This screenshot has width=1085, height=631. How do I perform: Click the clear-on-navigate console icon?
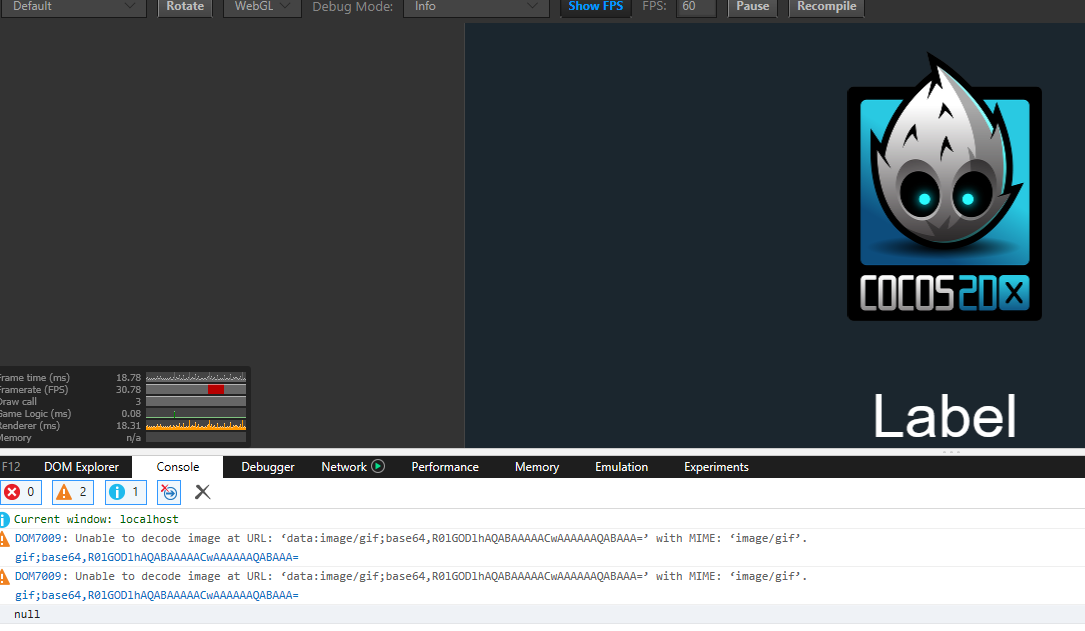pos(169,492)
